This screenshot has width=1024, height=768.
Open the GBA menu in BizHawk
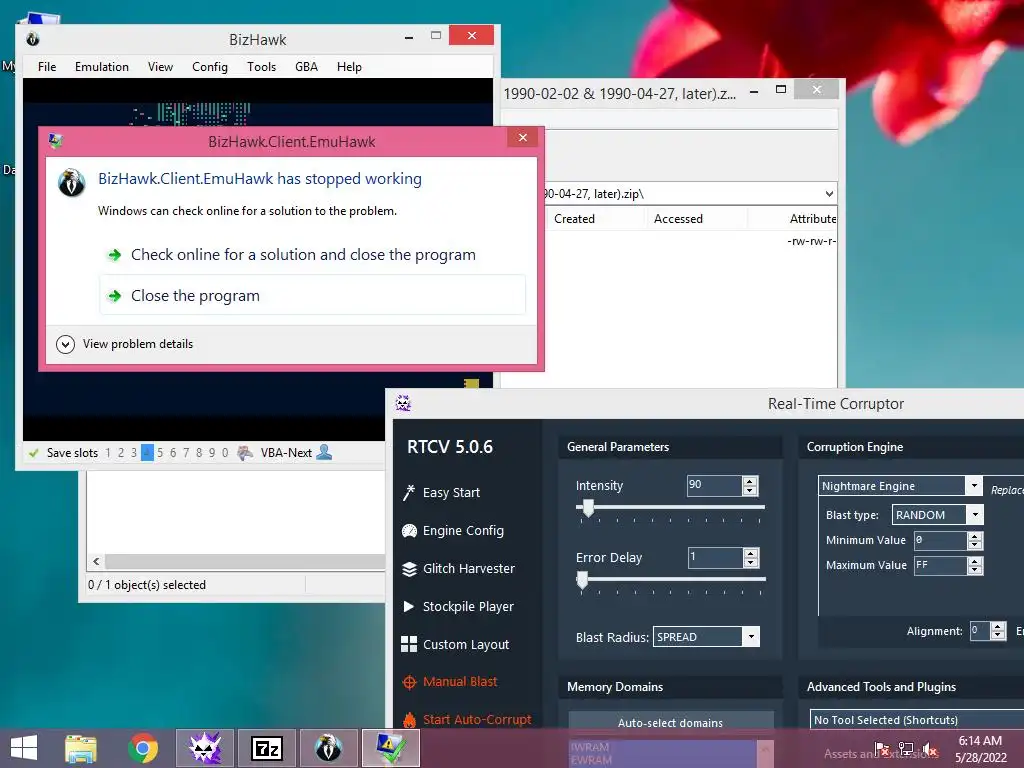306,67
